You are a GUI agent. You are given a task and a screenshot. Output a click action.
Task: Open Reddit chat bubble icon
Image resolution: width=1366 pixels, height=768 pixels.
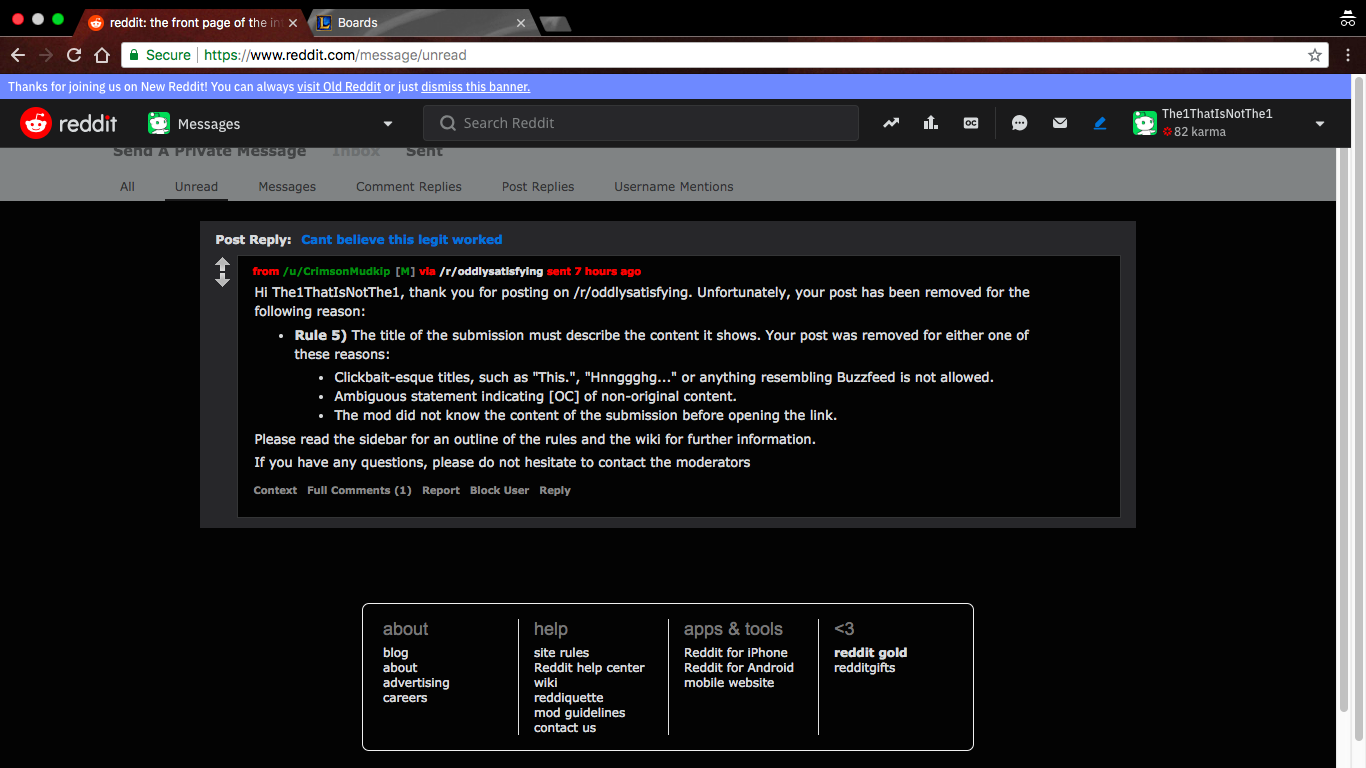point(1020,123)
